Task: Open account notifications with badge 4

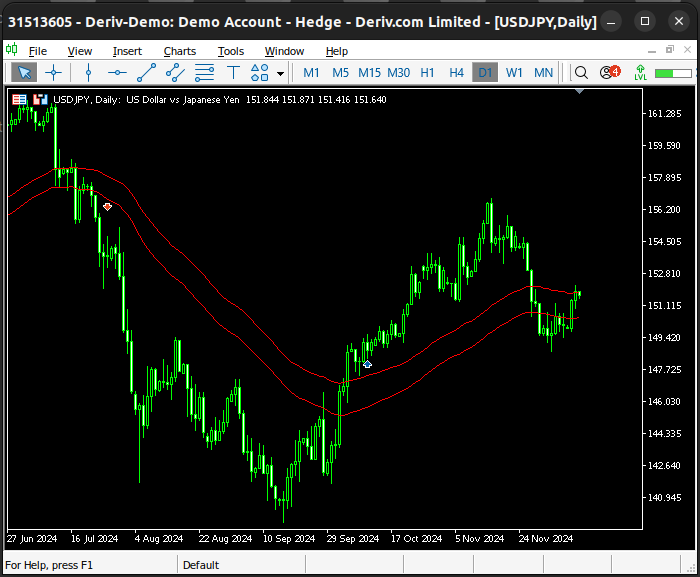Action: point(610,72)
